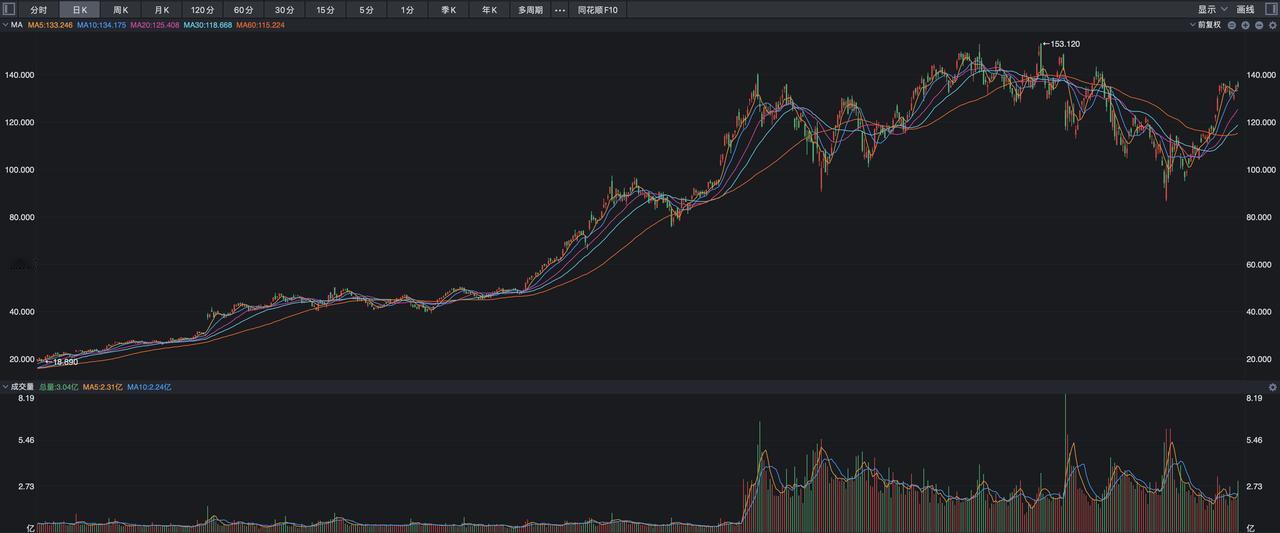Toggle the left sidebar panel icon
1280x533 pixels.
(x=9, y=9)
